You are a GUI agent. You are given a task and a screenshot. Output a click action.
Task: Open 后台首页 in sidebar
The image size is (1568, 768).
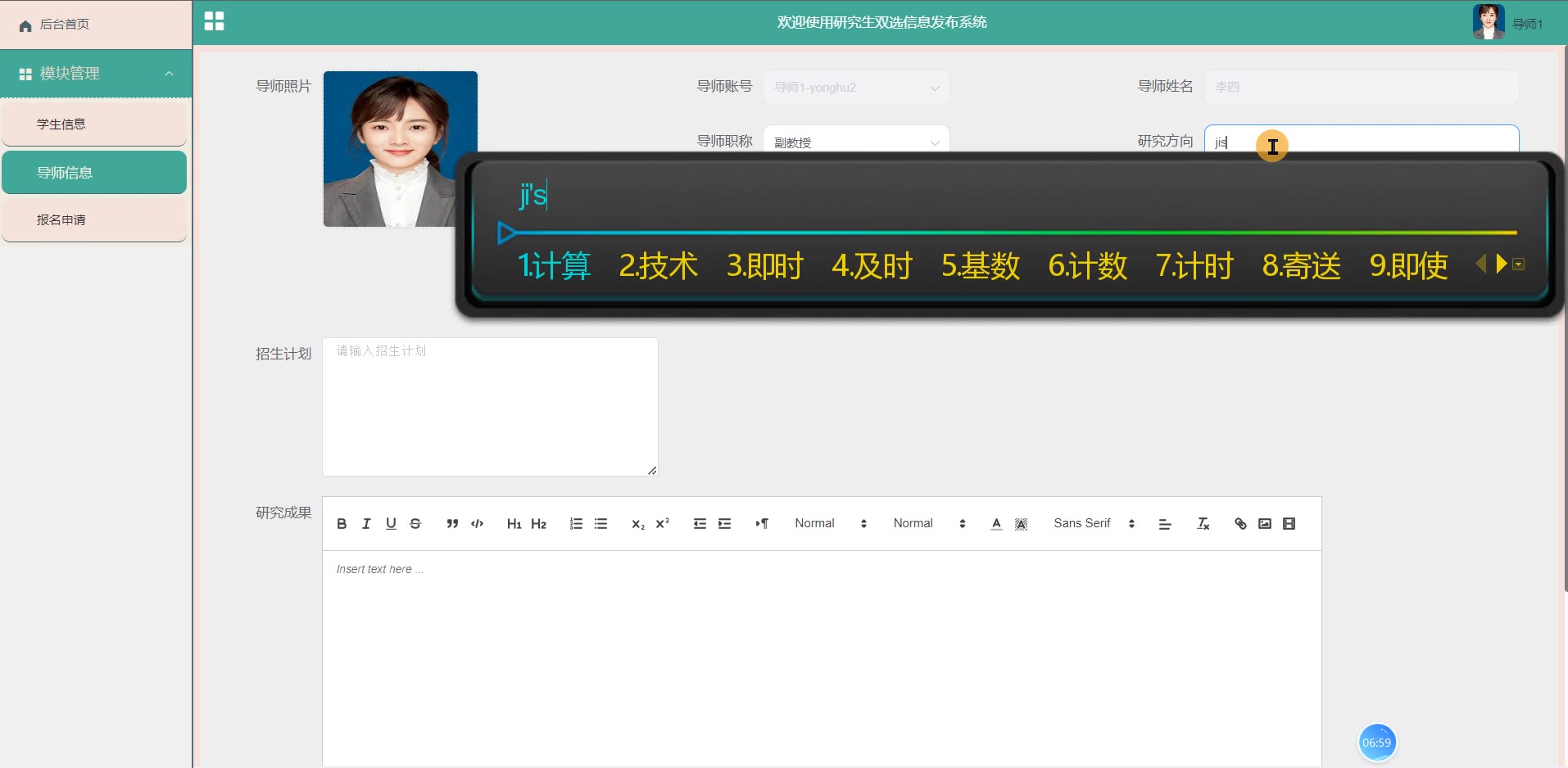pos(96,25)
